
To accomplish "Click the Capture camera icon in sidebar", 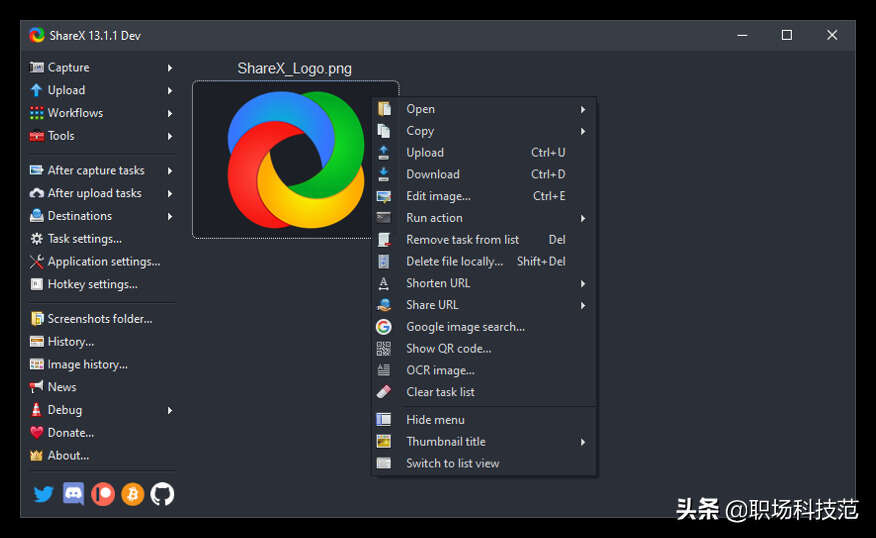I will pos(37,68).
